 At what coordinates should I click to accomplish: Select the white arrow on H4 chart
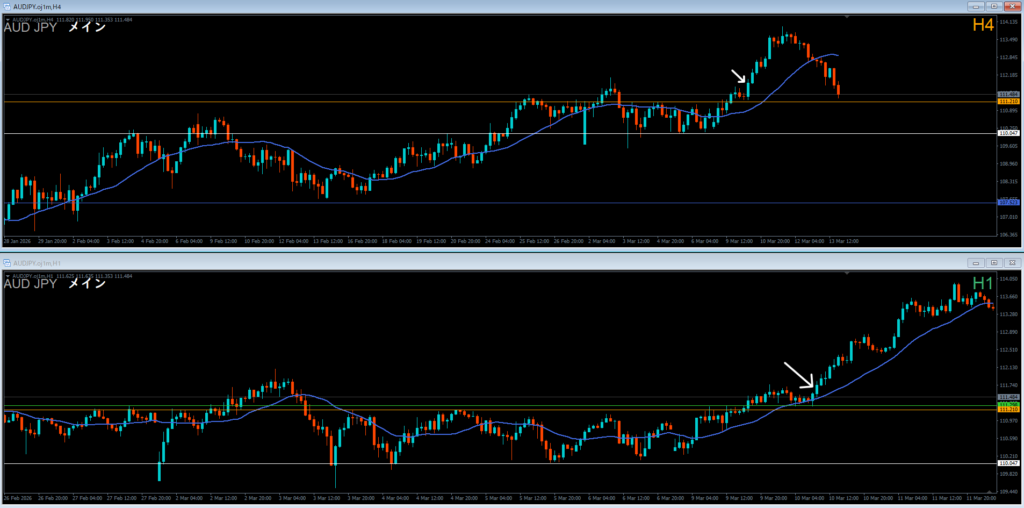pos(739,78)
